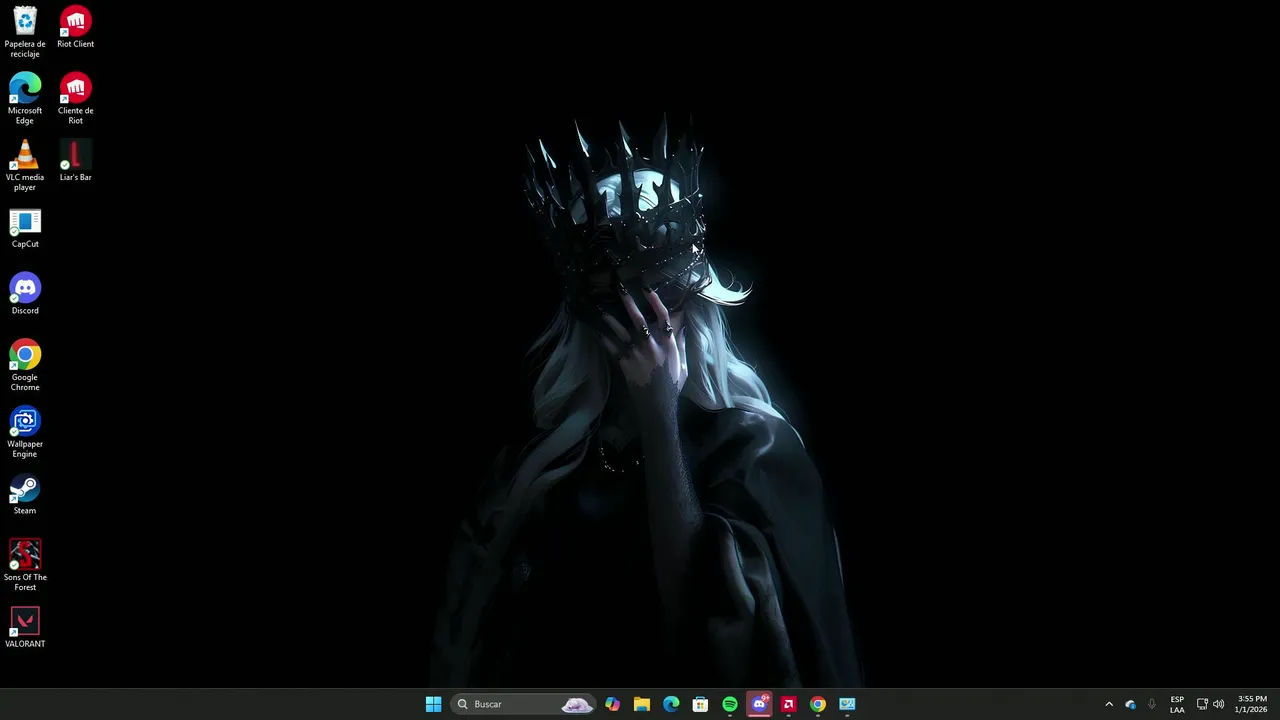1280x720 pixels.
Task: Open Copilot from the taskbar
Action: pos(612,704)
